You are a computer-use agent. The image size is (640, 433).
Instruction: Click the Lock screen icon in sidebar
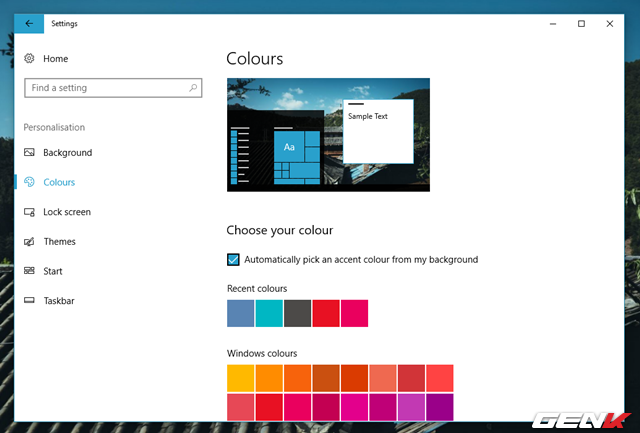click(x=29, y=212)
